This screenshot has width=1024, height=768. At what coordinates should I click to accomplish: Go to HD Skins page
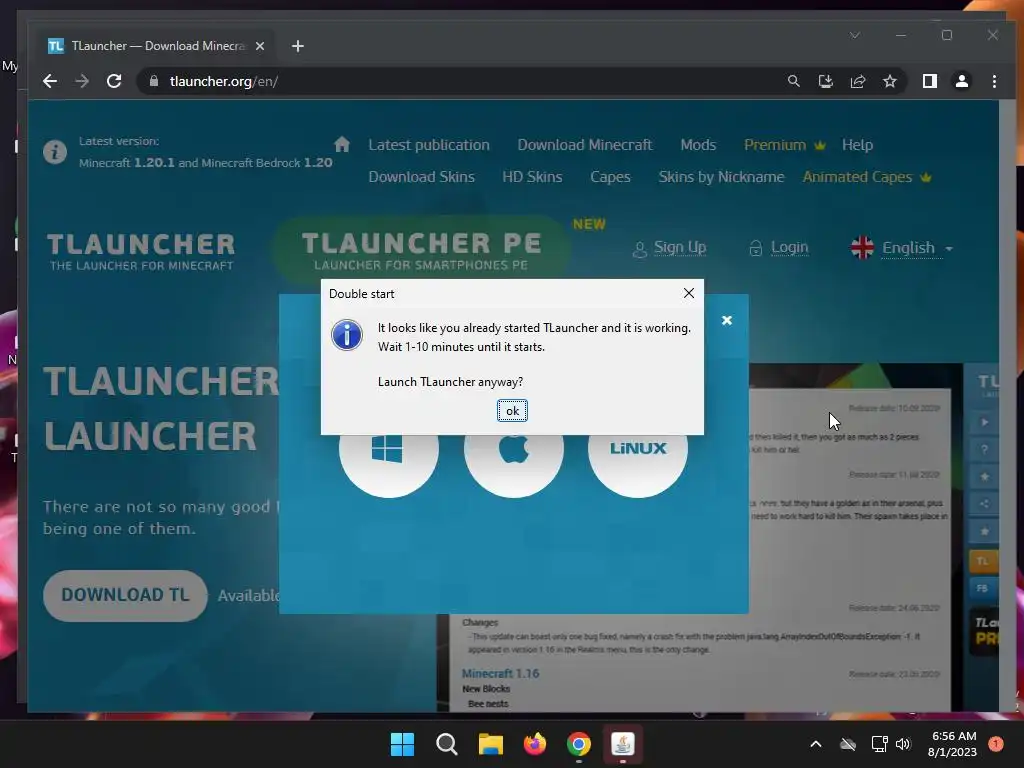point(532,177)
